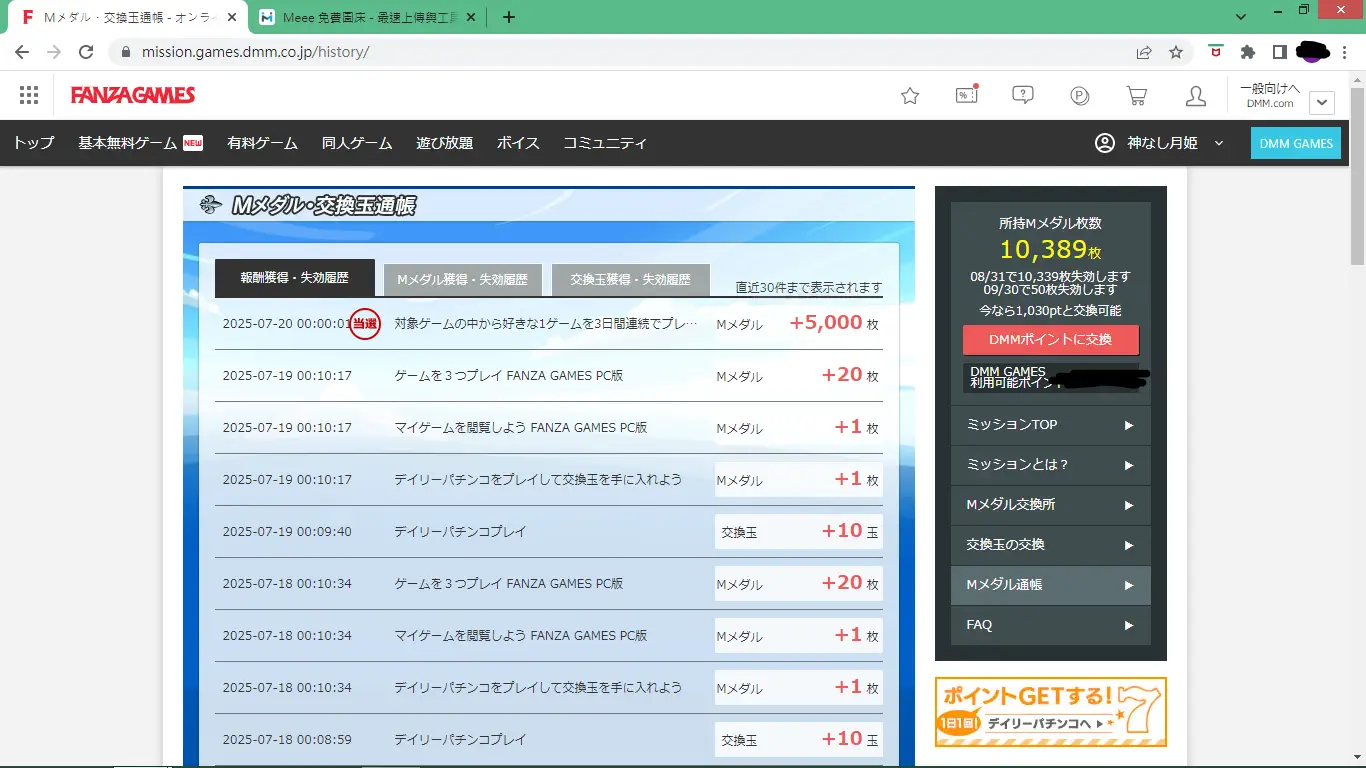Open the coupon icon with red dot
1366x768 pixels.
(x=967, y=95)
